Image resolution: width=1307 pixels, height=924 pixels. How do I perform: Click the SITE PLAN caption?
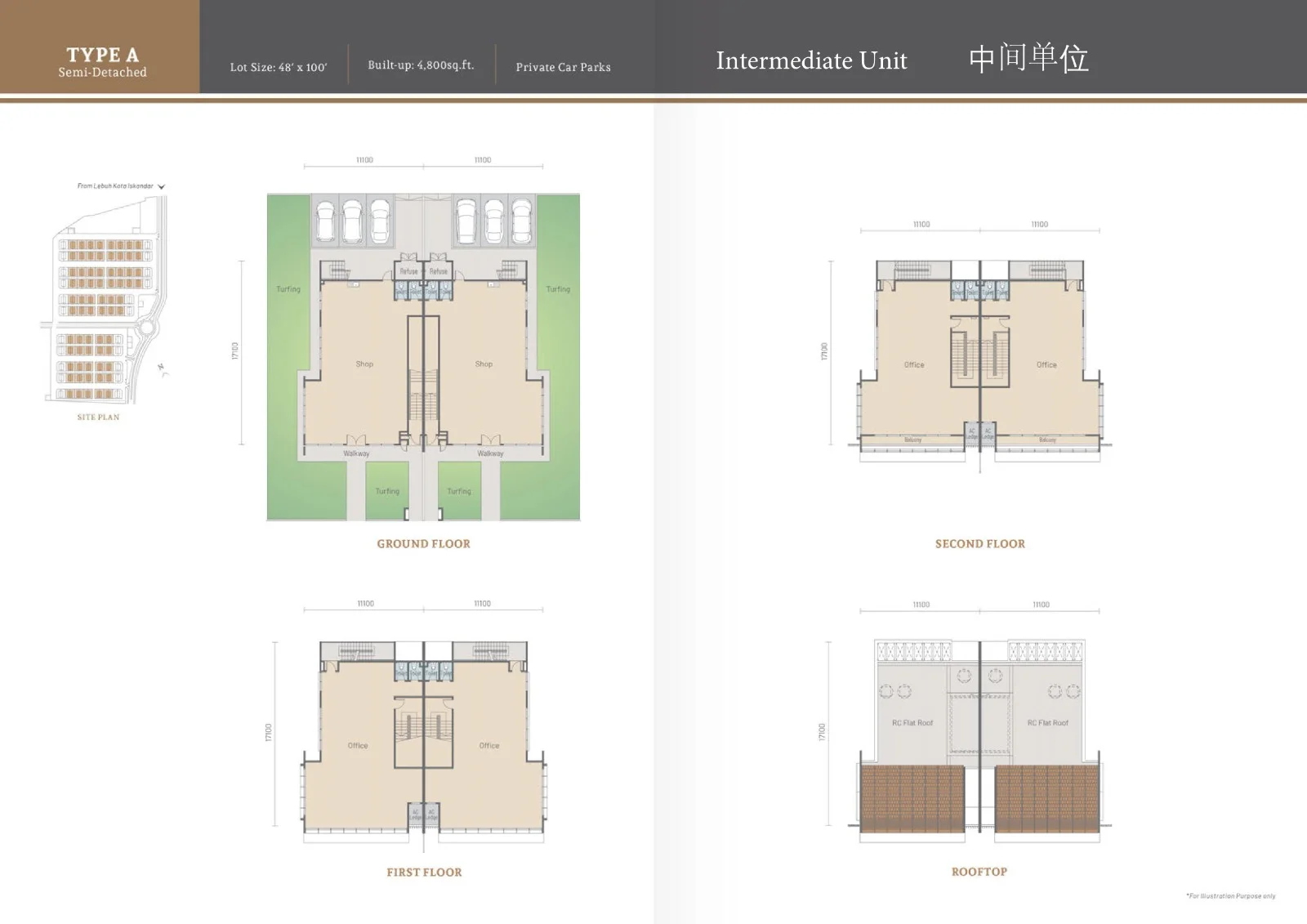point(98,417)
